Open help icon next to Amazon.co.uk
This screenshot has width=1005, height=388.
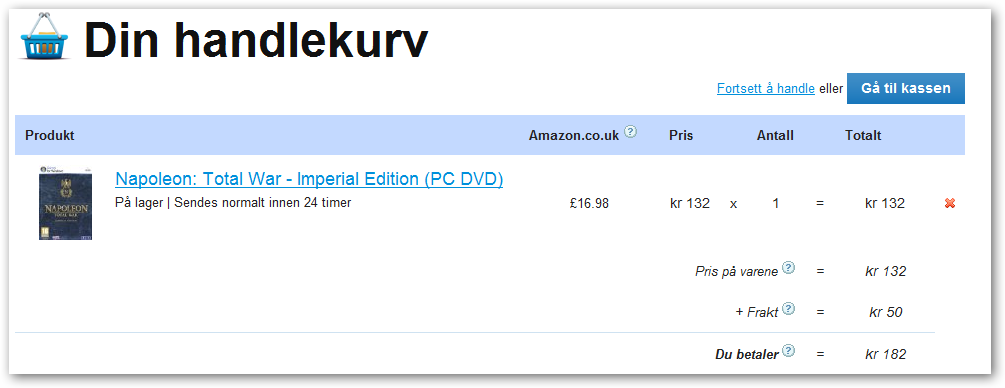pos(631,131)
